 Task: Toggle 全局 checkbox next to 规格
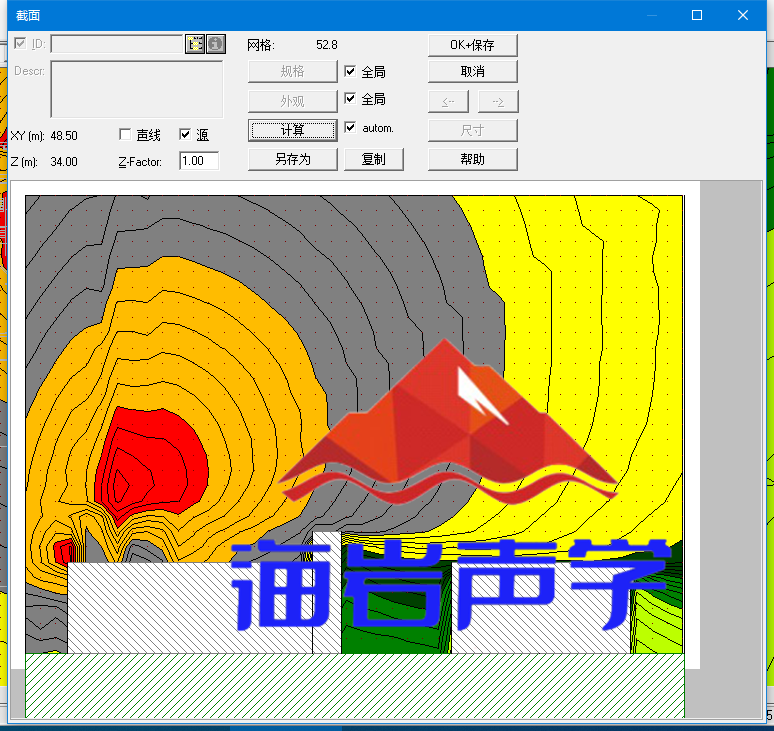coord(350,71)
